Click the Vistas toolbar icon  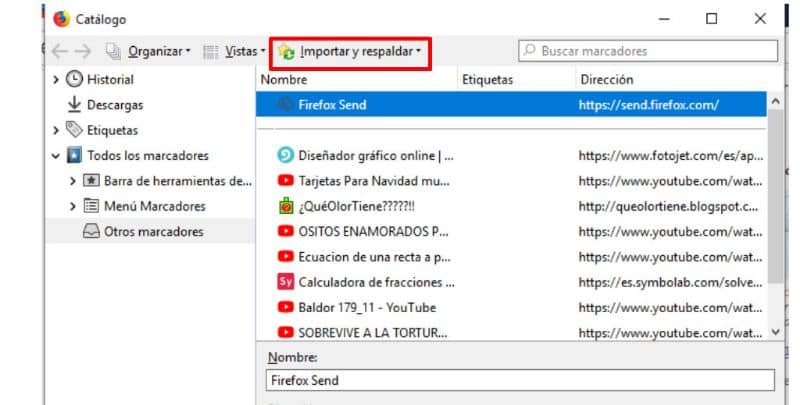211,52
